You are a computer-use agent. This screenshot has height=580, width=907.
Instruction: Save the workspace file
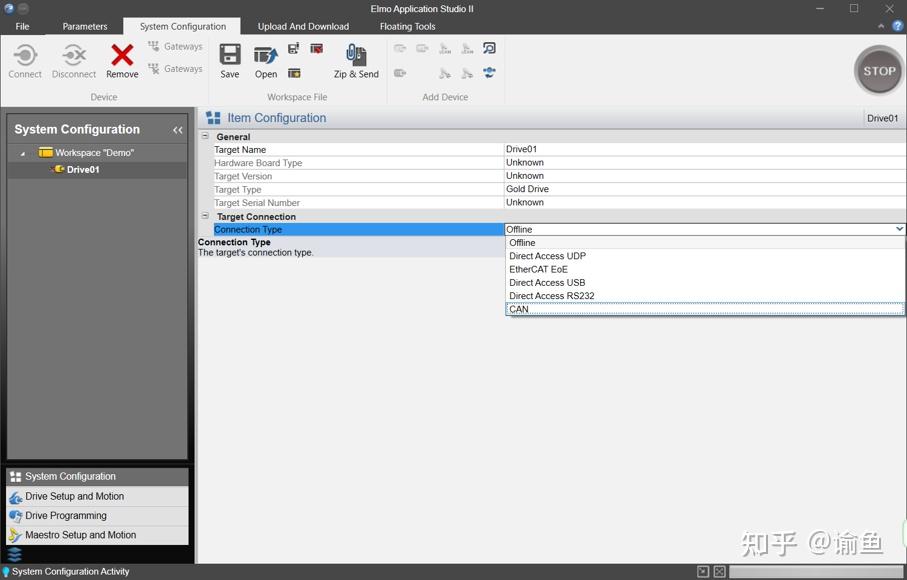pos(230,55)
